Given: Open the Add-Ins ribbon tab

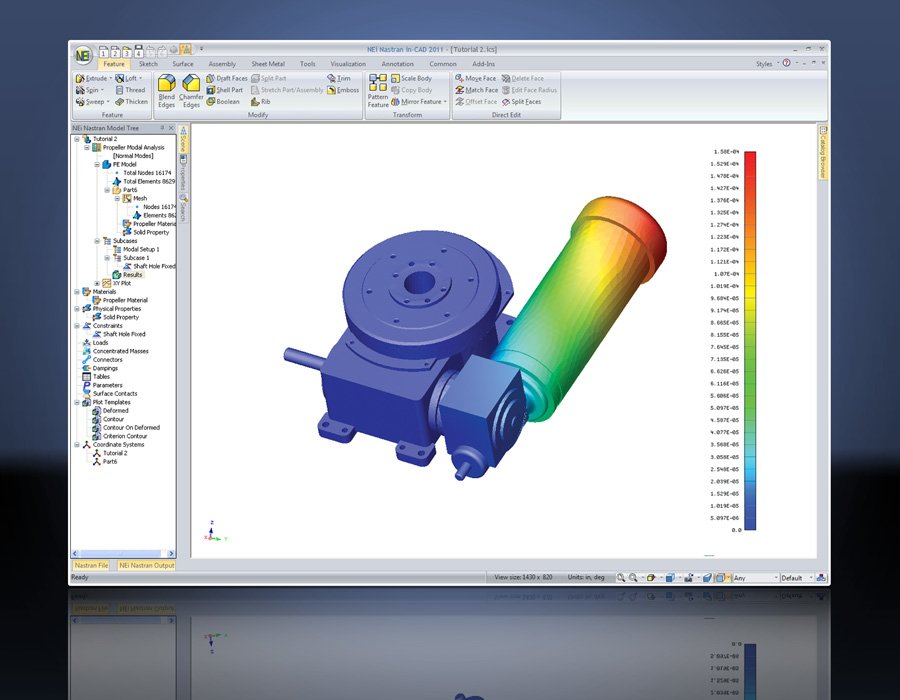Looking at the screenshot, I should 483,64.
